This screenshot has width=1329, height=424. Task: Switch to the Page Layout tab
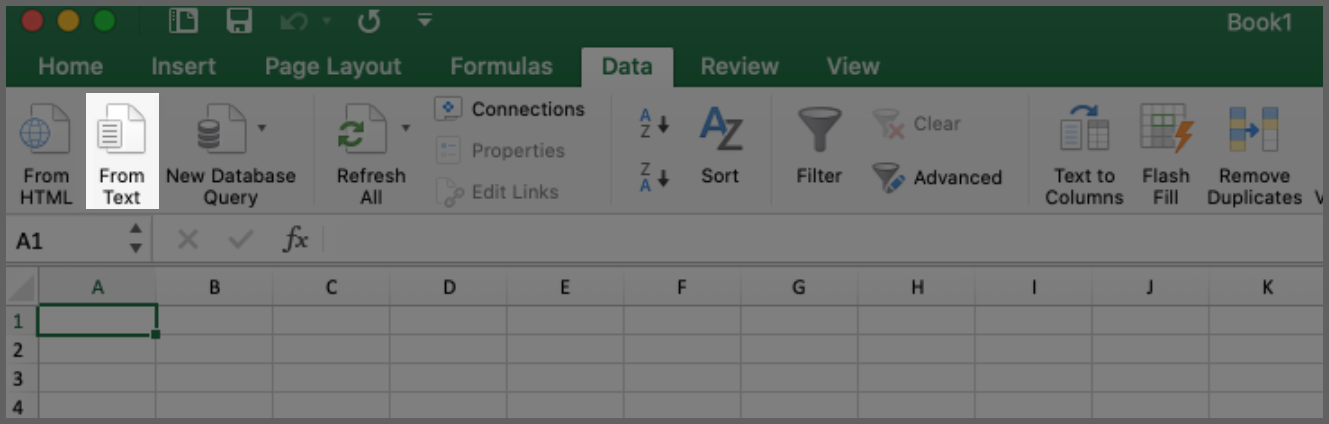pyautogui.click(x=333, y=67)
